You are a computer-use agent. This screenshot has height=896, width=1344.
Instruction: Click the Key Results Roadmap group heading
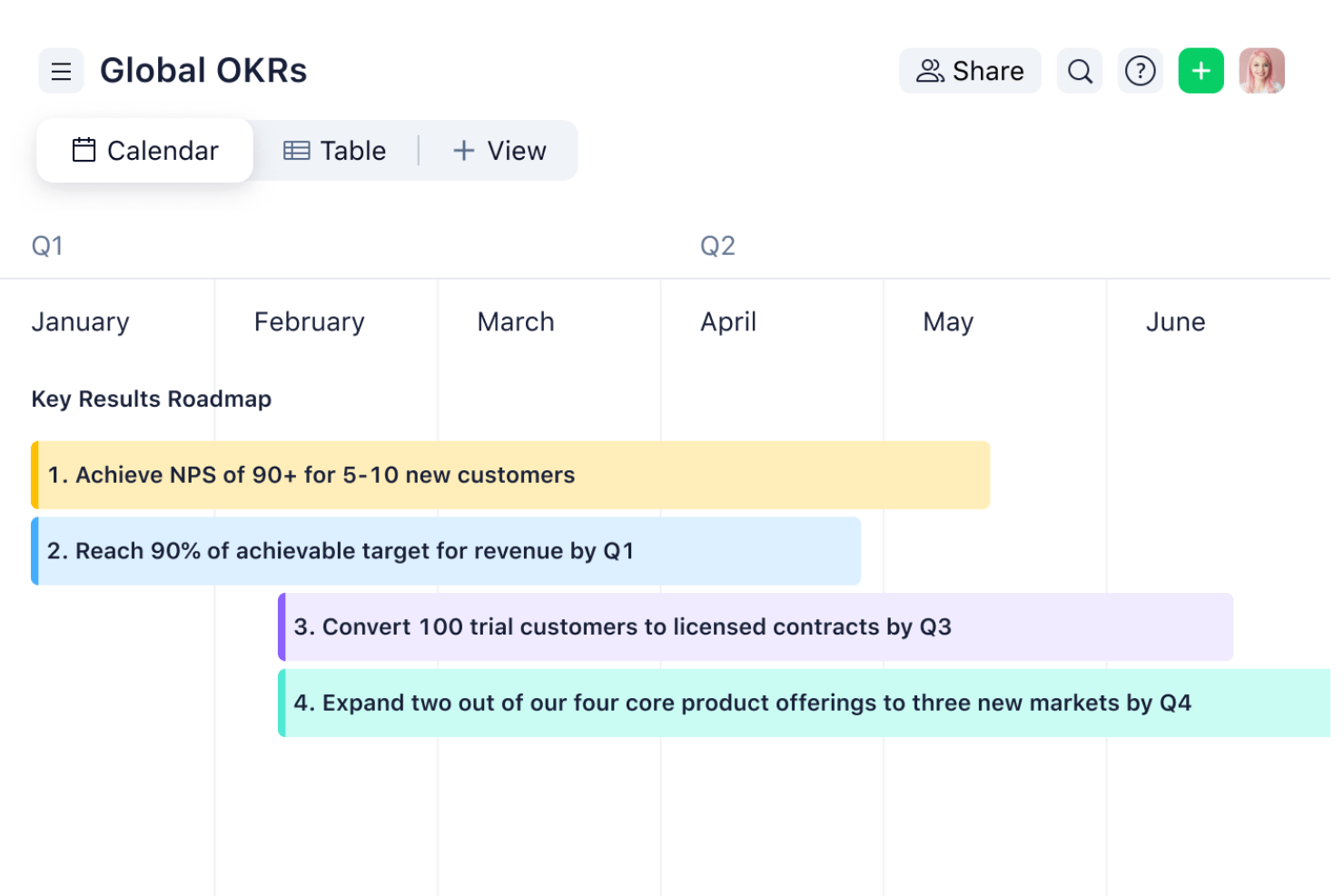pos(152,399)
